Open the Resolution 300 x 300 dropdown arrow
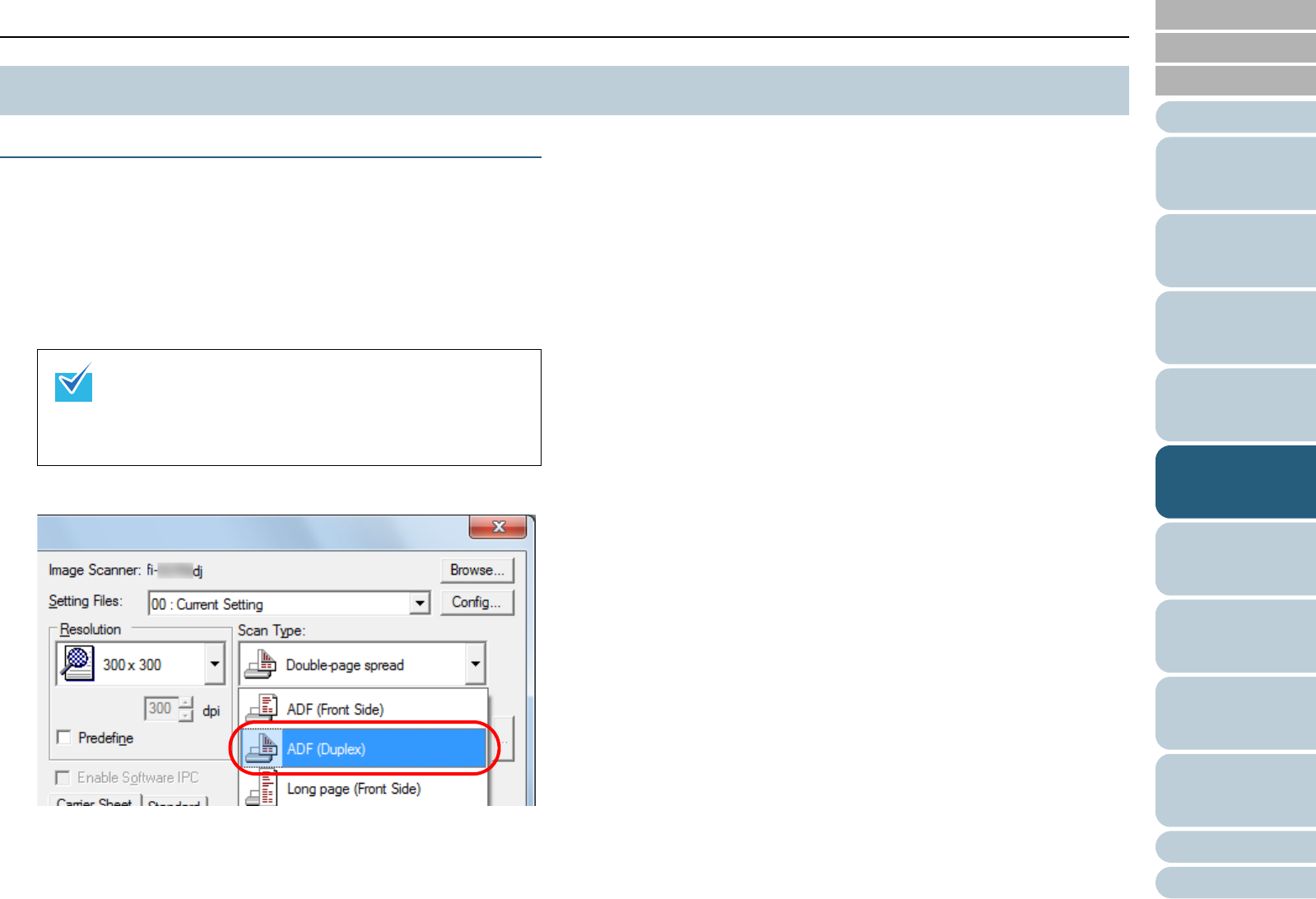This screenshot has width=1316, height=899. coord(215,664)
